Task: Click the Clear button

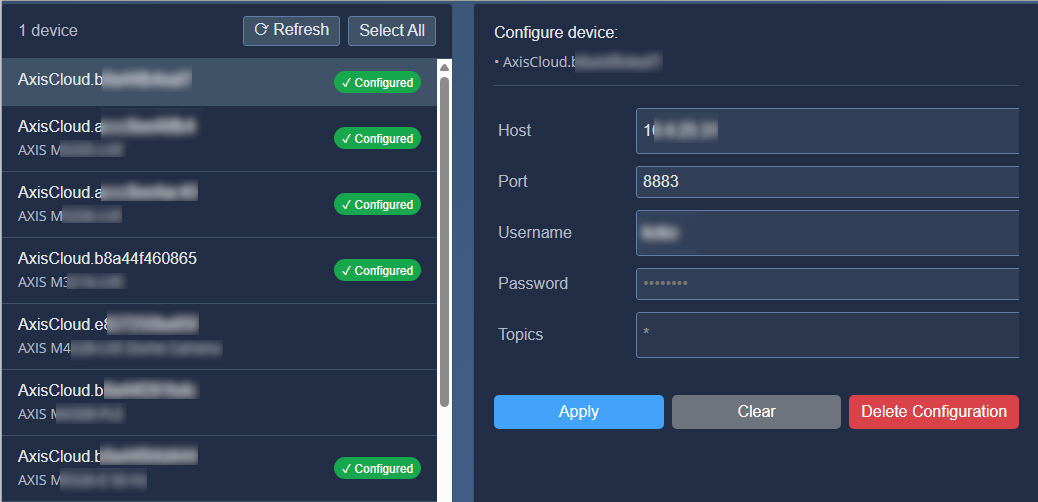Action: [x=756, y=412]
